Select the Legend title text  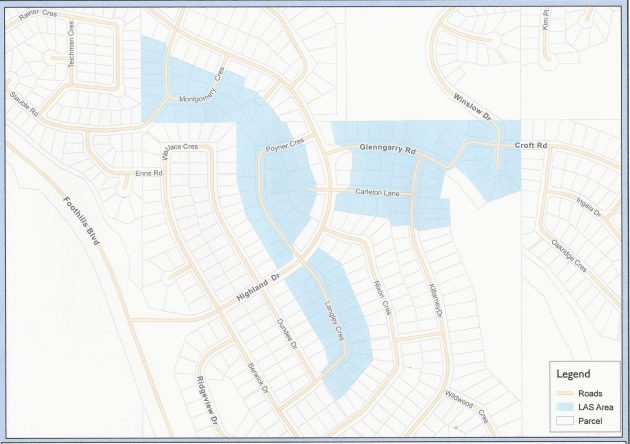pos(574,375)
